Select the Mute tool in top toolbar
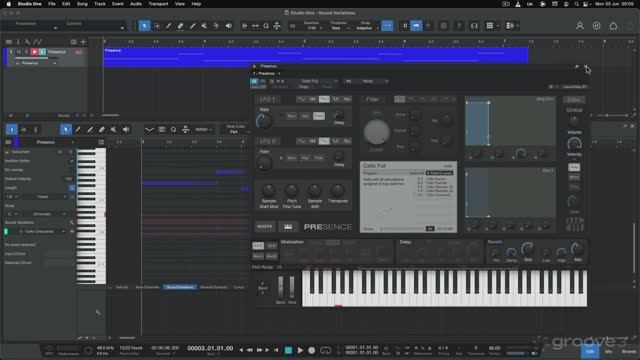Viewport: 640px width, 360px height. [x=204, y=26]
